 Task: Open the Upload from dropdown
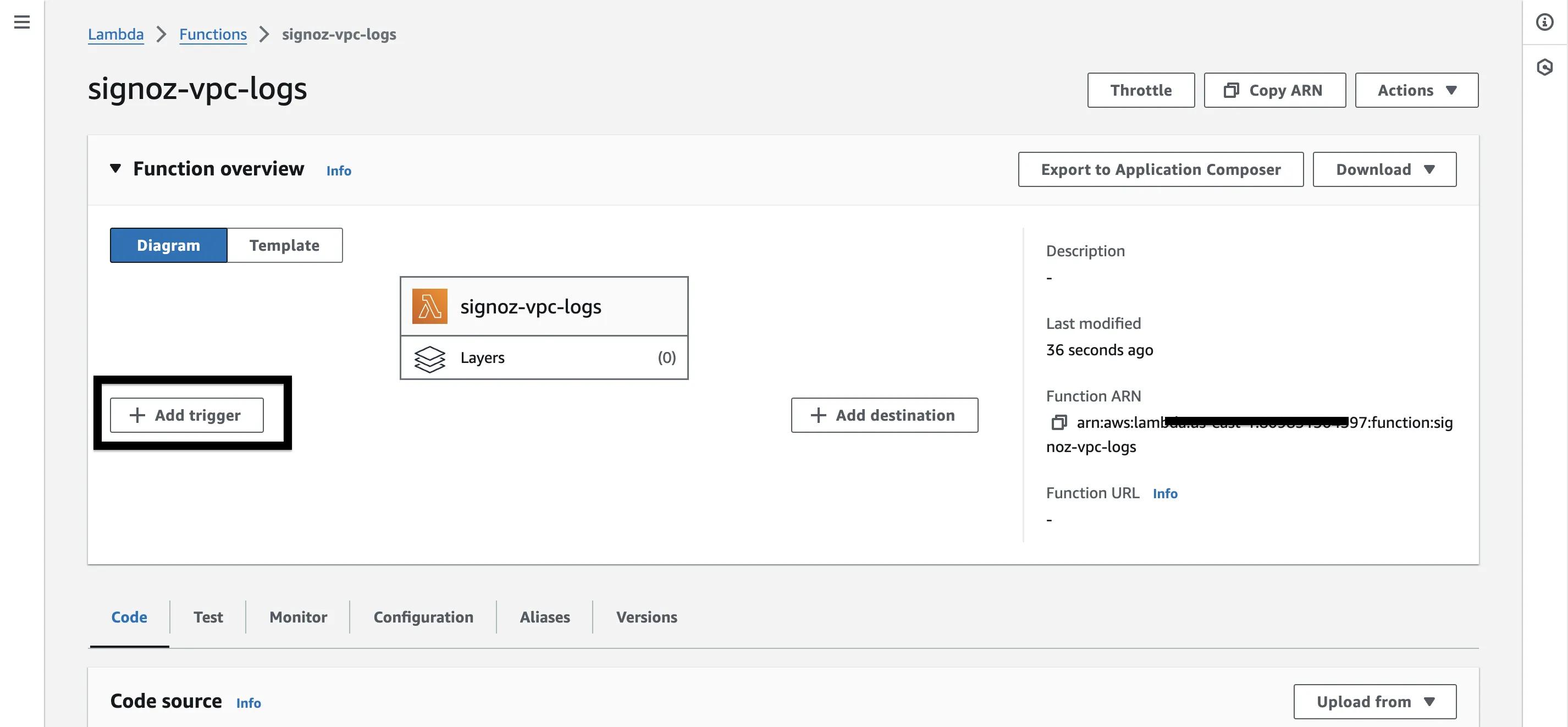tap(1374, 701)
